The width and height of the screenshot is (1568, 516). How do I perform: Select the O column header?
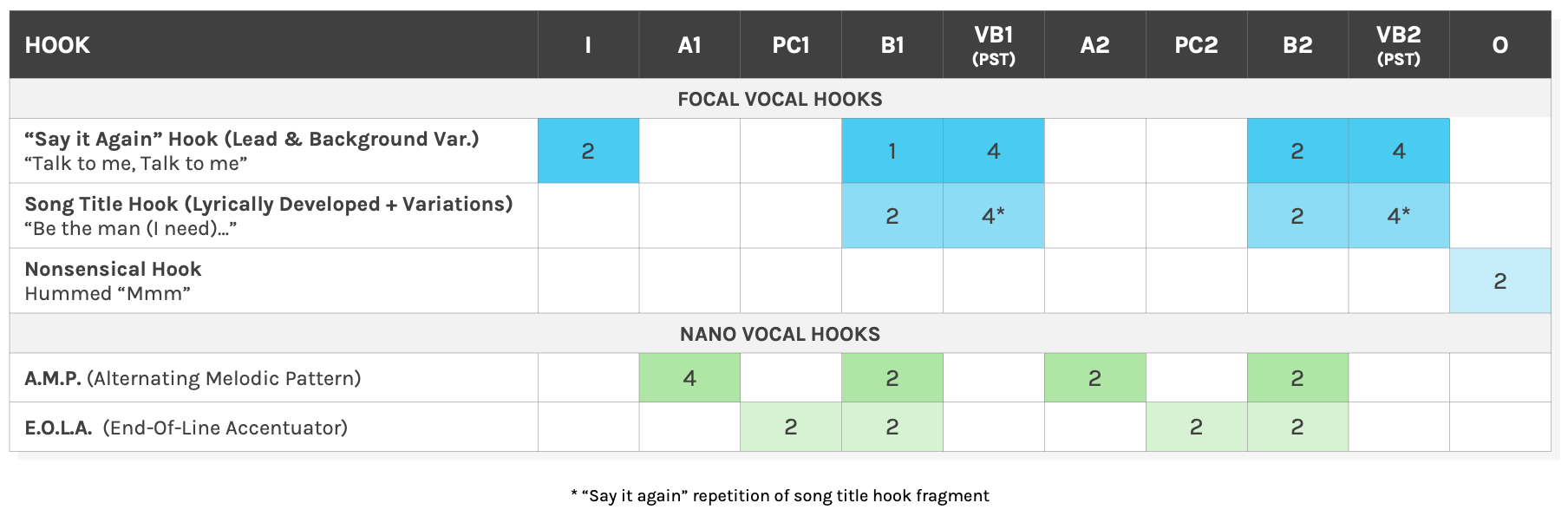pyautogui.click(x=1499, y=45)
